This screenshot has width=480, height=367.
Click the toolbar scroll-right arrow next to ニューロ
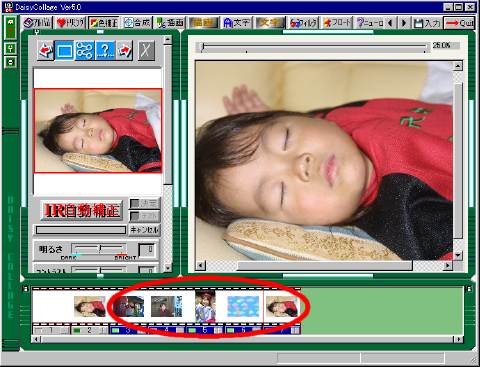404,23
